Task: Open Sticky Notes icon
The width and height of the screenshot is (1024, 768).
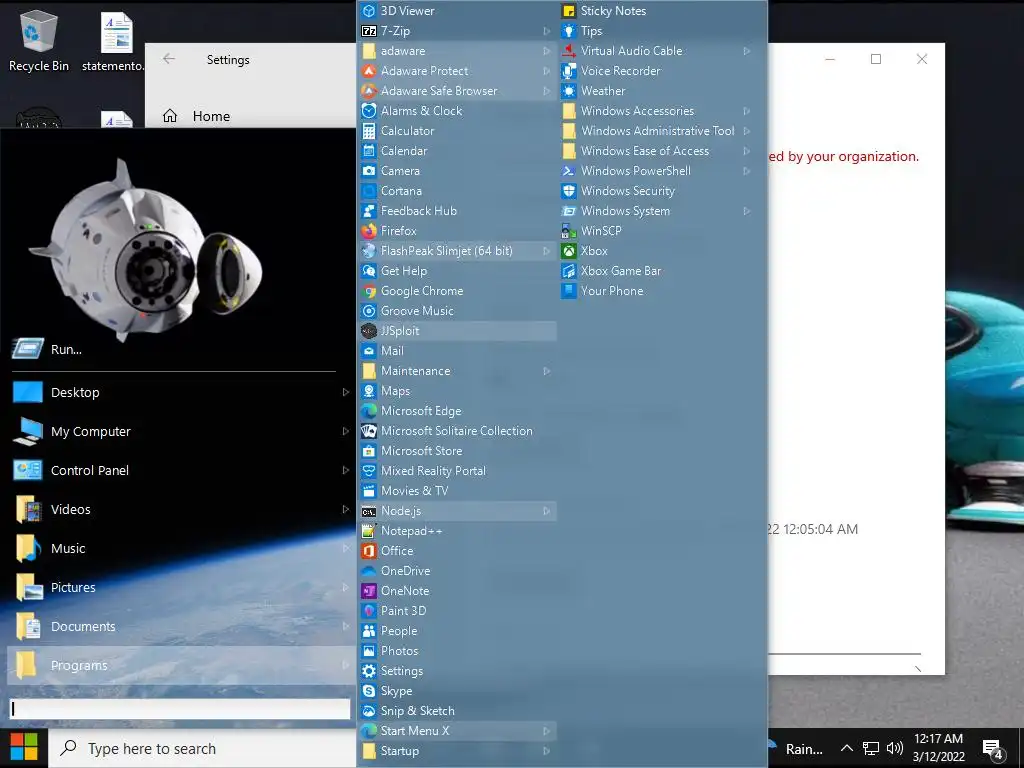Action: [569, 10]
